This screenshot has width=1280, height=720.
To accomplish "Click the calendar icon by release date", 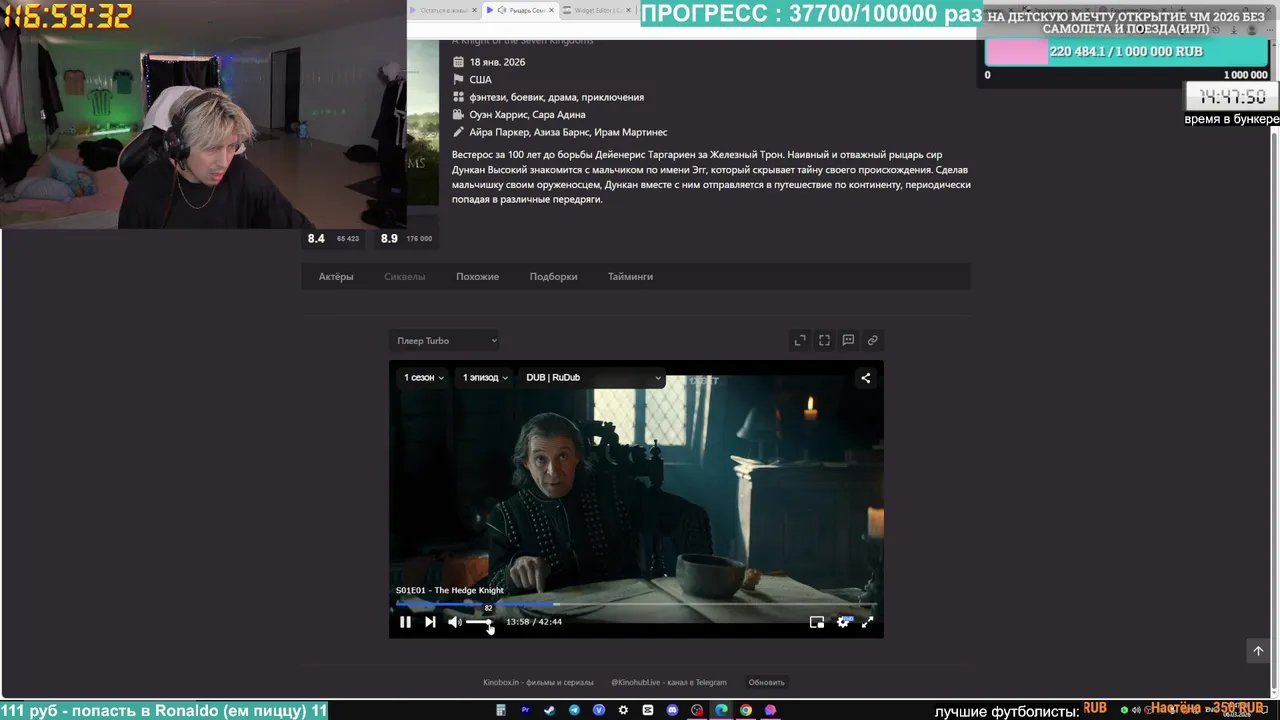I will click(x=458, y=62).
